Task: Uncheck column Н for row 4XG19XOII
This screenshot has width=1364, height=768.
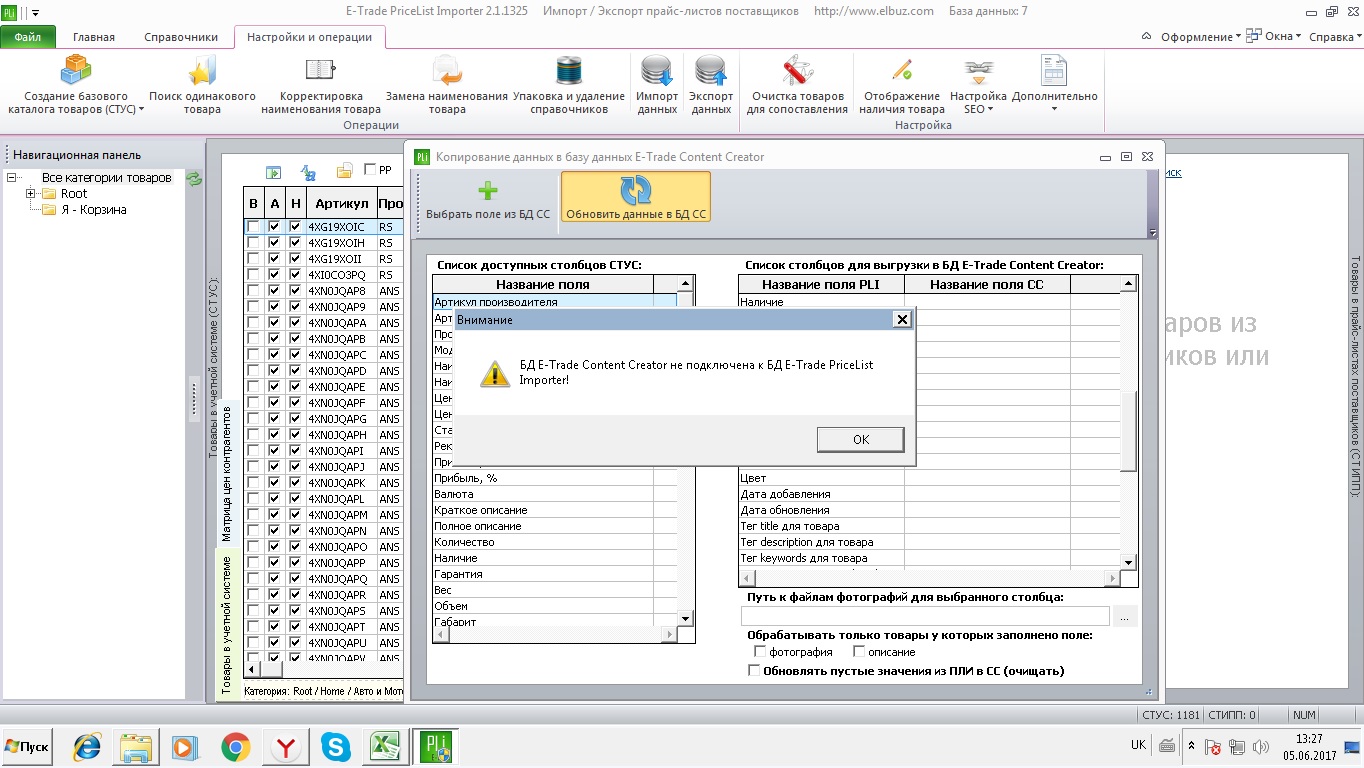Action: (295, 259)
